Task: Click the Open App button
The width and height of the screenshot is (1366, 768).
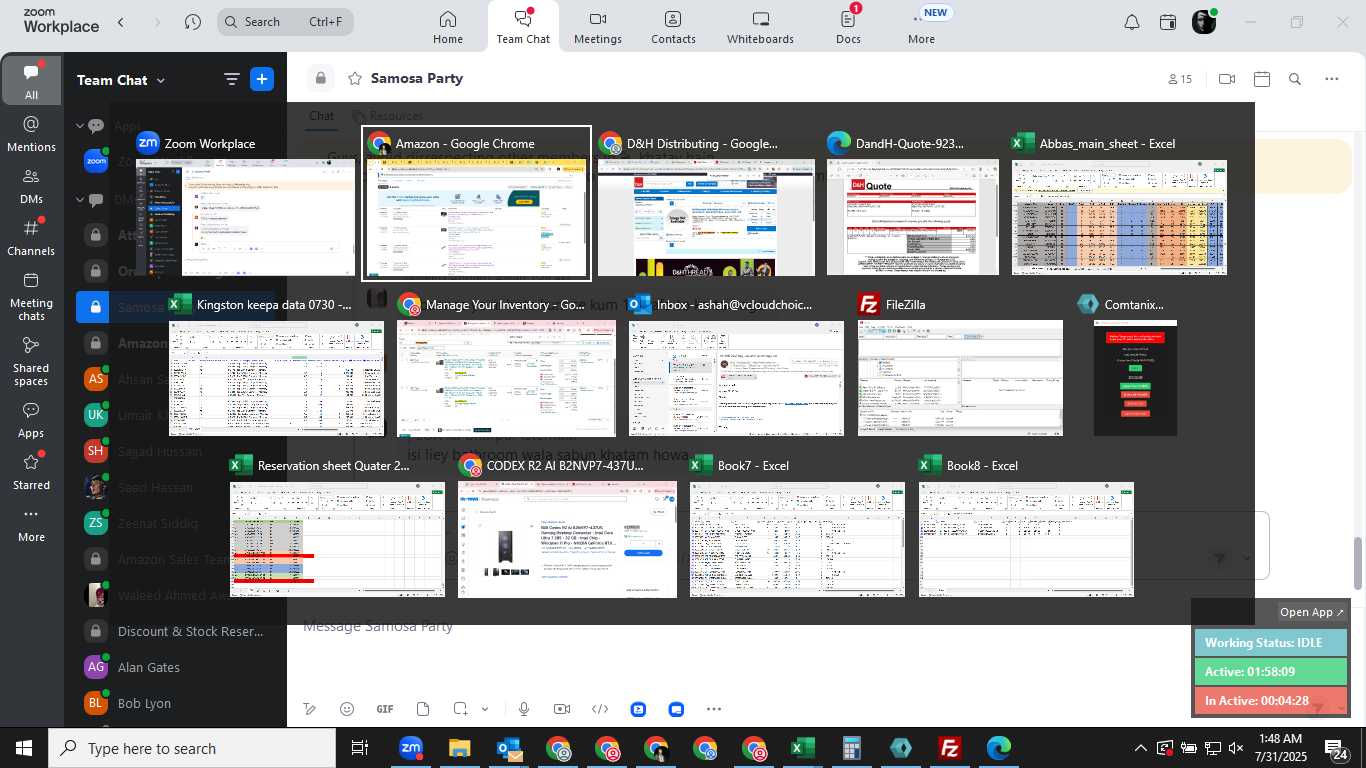Action: [x=1312, y=612]
